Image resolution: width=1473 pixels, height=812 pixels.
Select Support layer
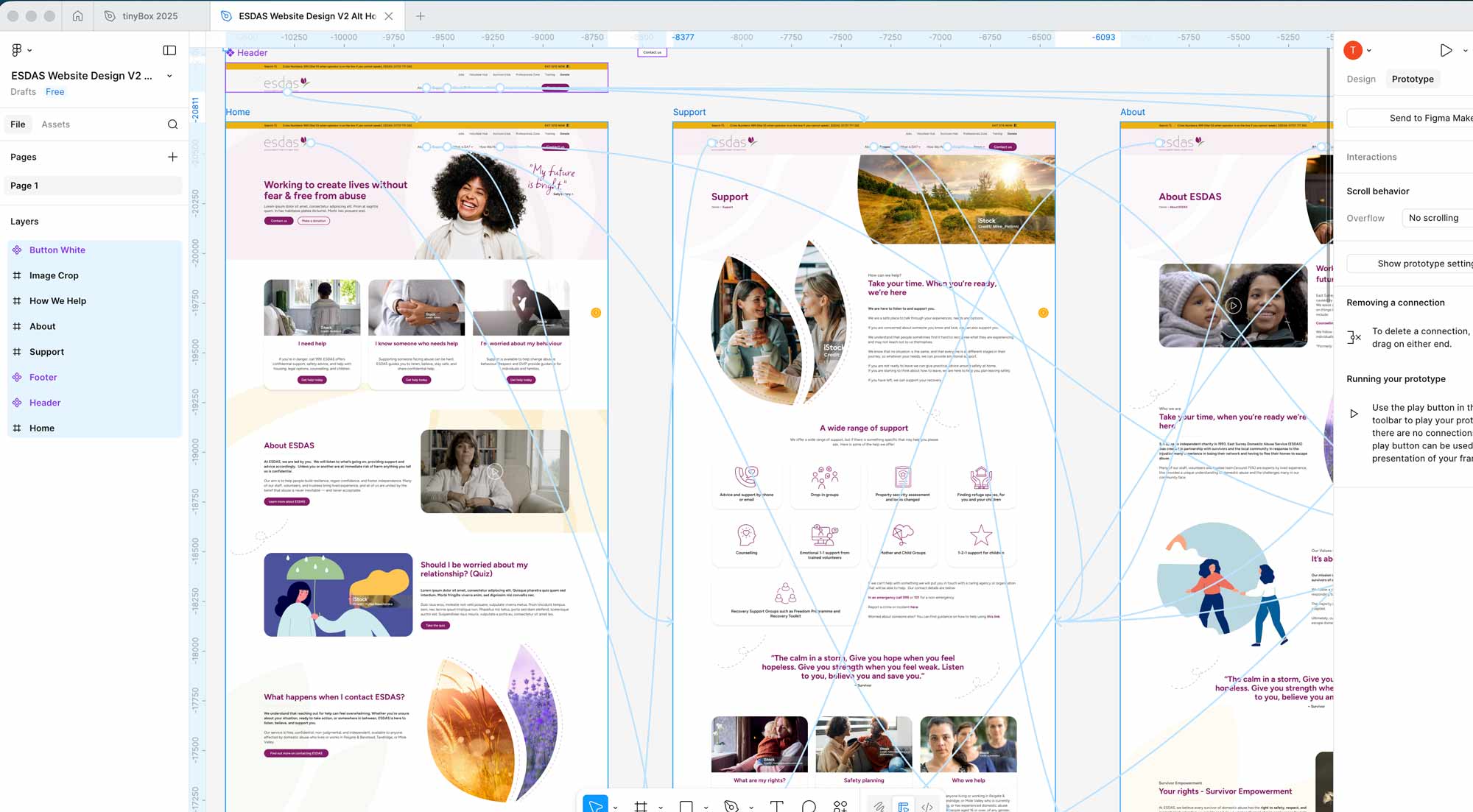point(94,352)
